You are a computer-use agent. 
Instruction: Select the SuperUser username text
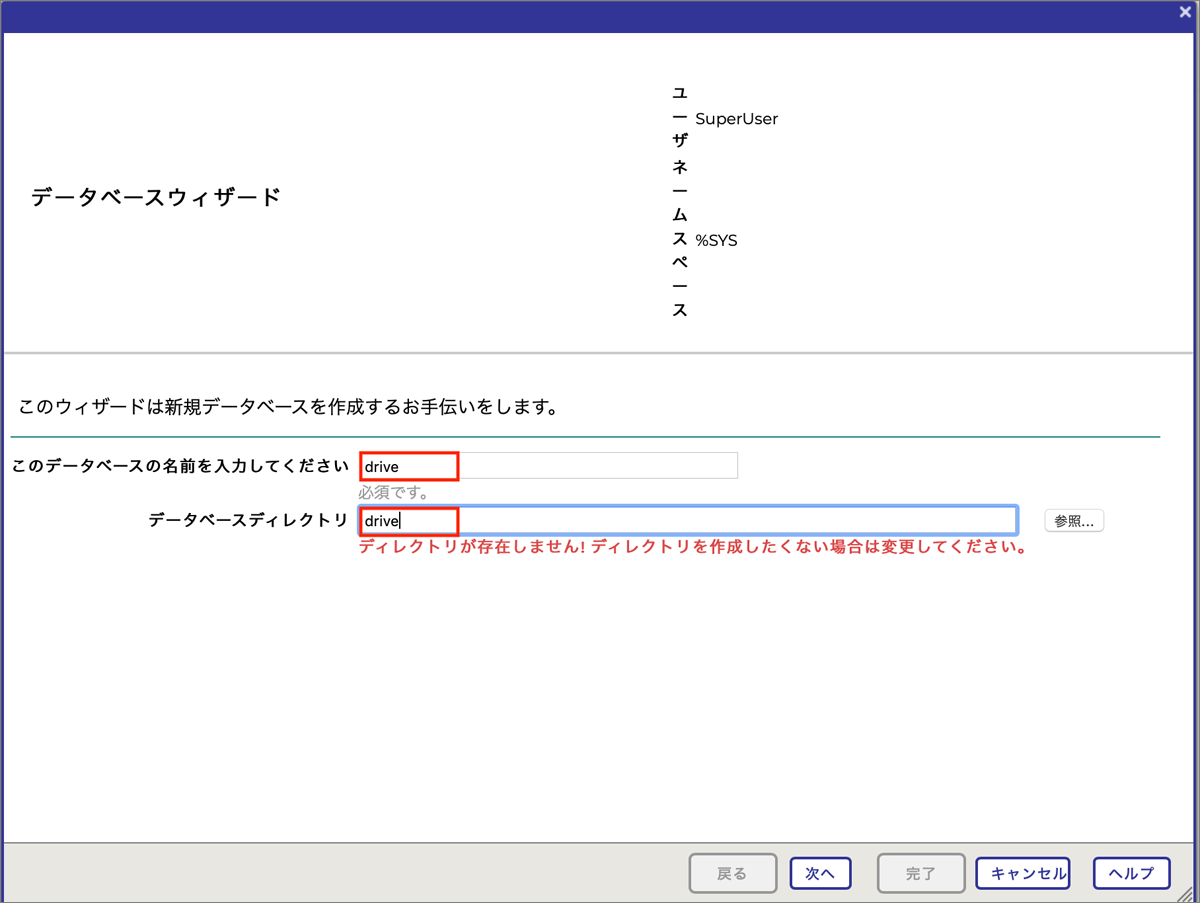point(737,119)
